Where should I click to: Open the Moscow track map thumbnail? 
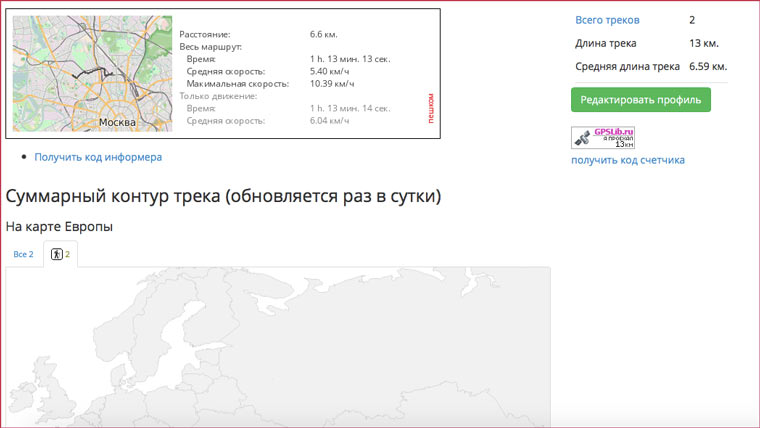[92, 74]
